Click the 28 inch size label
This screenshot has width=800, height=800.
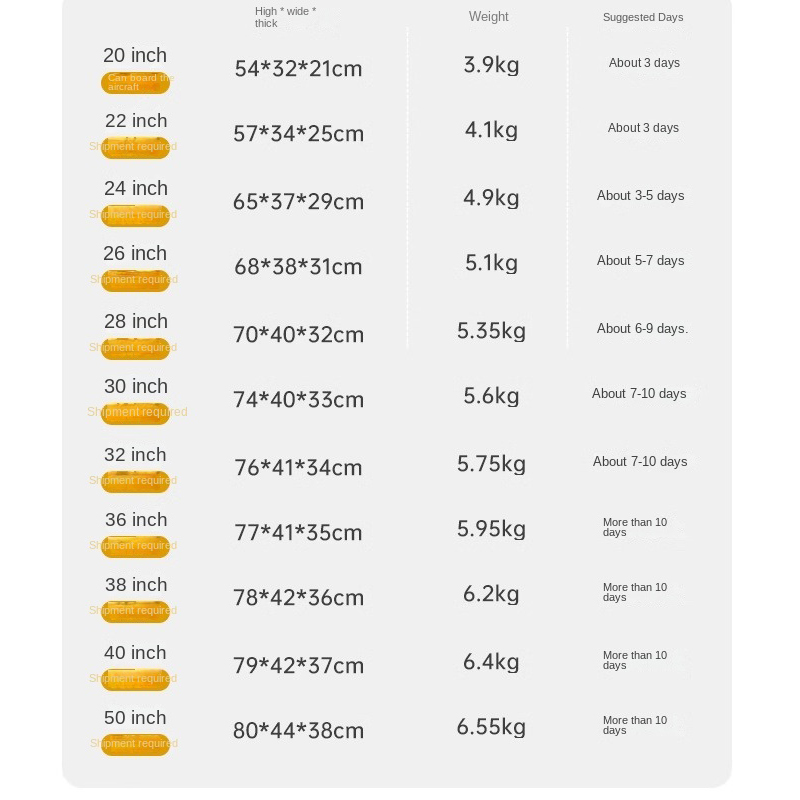[136, 321]
